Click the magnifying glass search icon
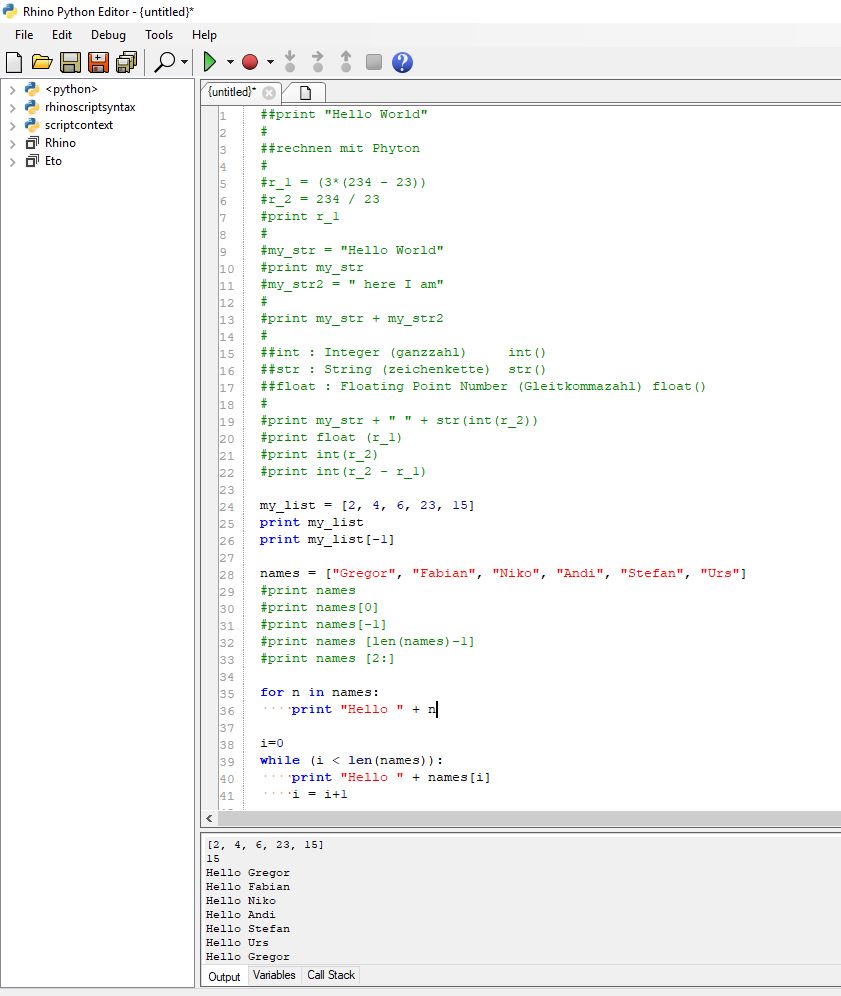 [x=165, y=63]
